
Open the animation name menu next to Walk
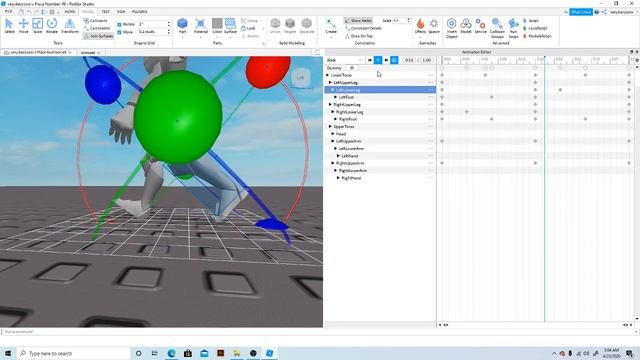coord(360,60)
